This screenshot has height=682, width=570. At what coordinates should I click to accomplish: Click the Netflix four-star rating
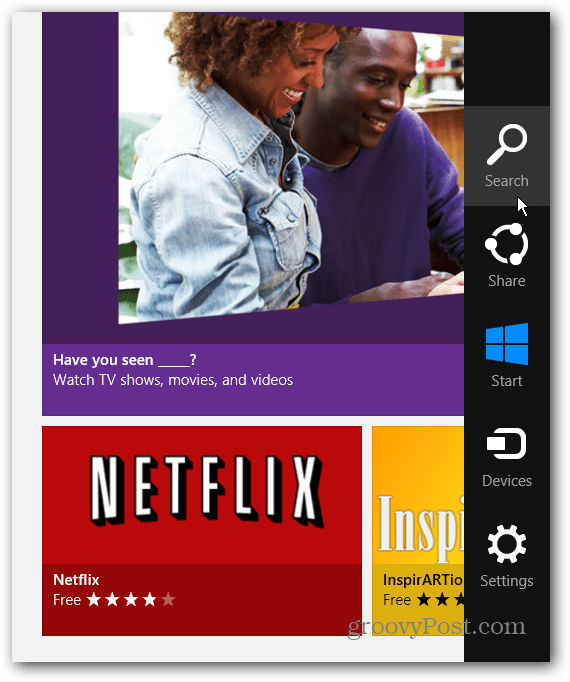point(131,600)
